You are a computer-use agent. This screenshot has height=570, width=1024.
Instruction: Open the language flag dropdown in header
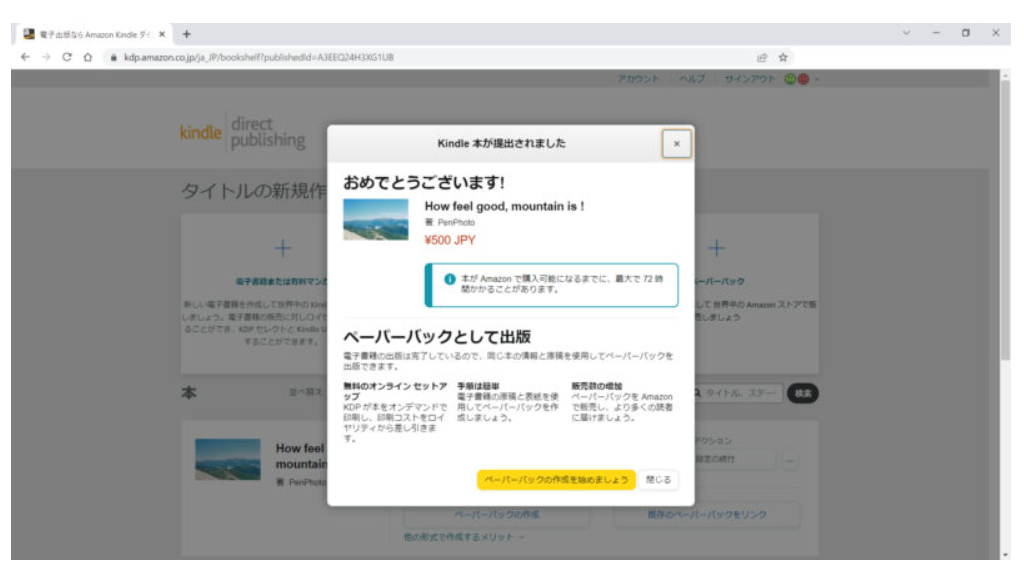pyautogui.click(x=801, y=79)
